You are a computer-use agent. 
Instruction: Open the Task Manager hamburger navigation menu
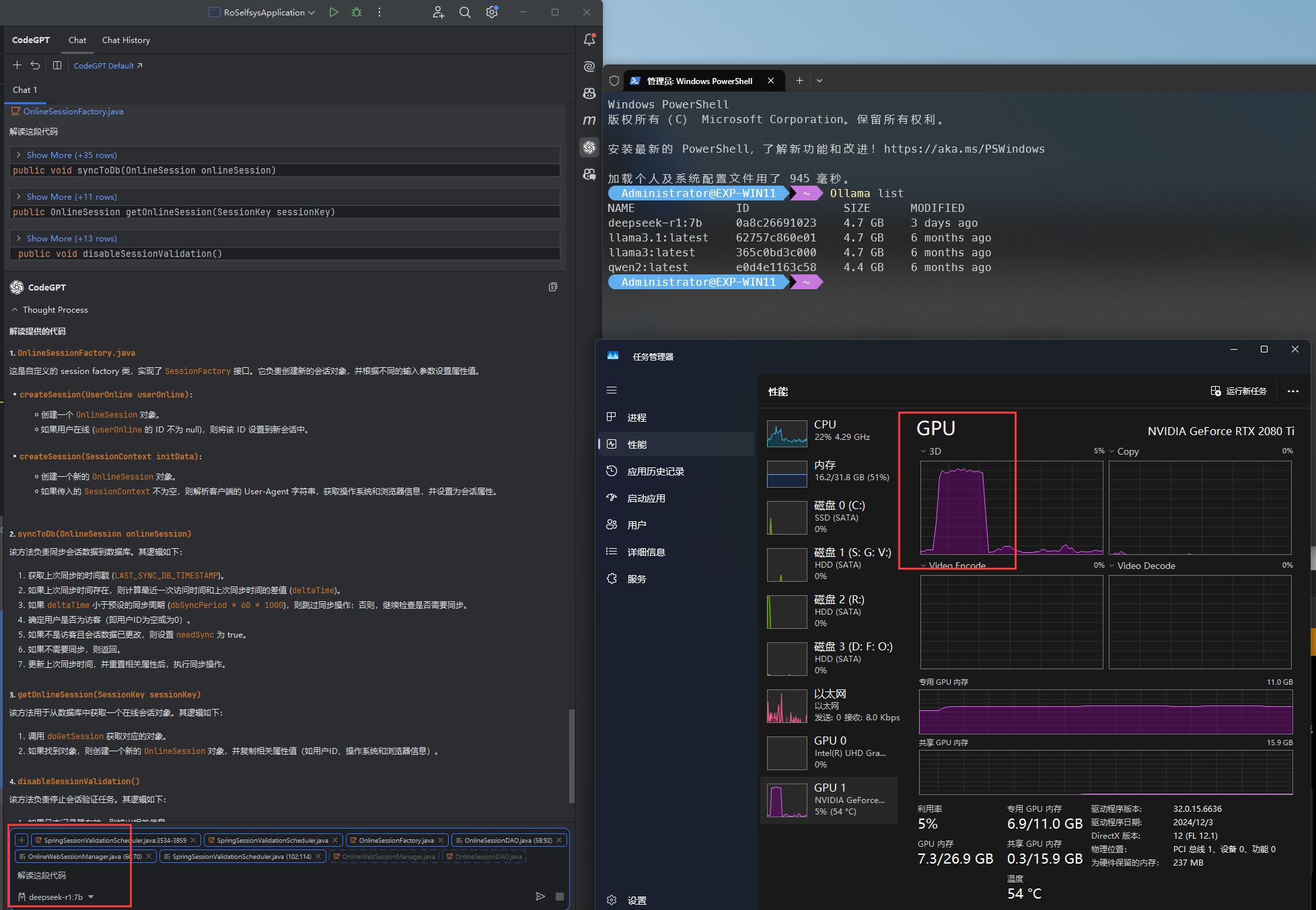(612, 390)
